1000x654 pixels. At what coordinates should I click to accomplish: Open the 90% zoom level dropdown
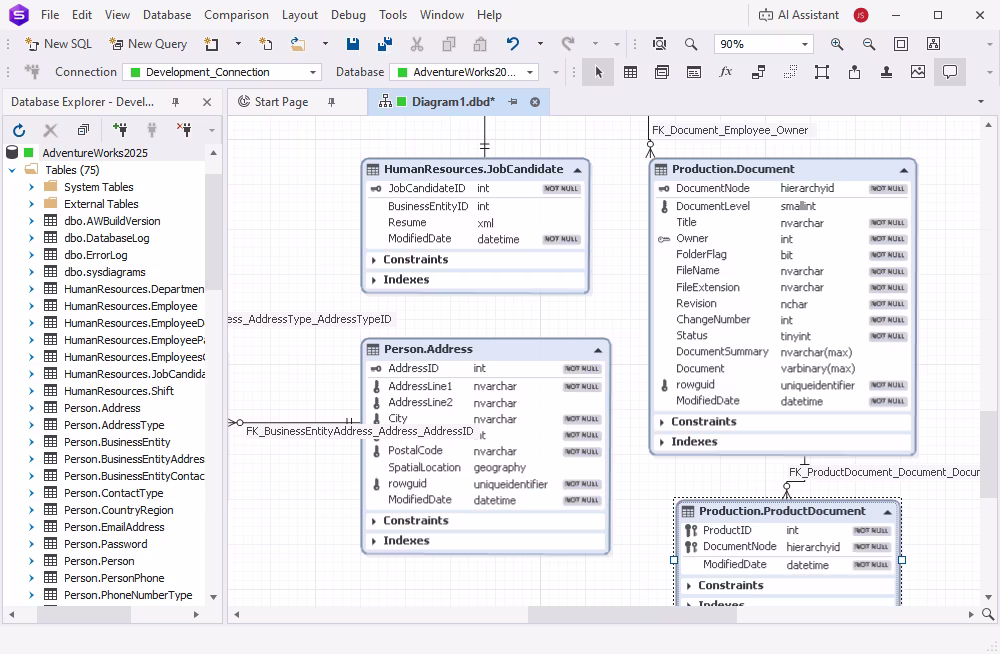pyautogui.click(x=805, y=44)
